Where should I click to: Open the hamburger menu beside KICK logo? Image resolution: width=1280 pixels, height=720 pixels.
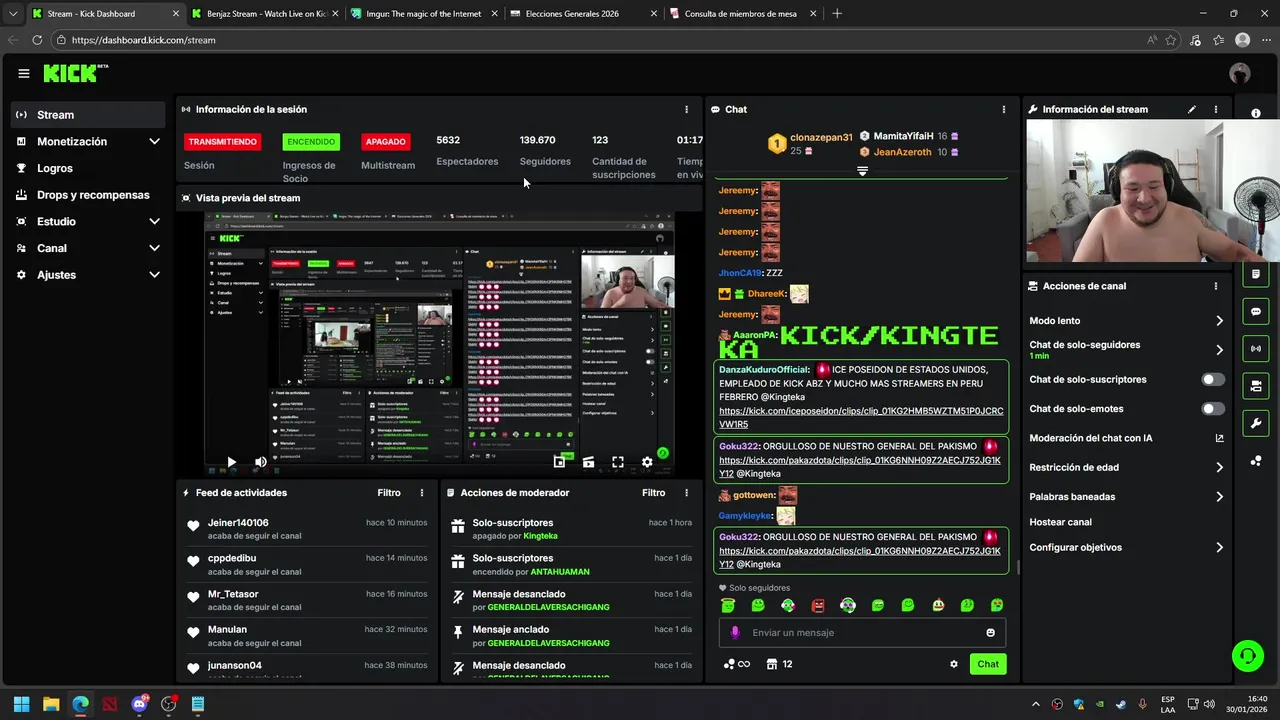[x=23, y=73]
